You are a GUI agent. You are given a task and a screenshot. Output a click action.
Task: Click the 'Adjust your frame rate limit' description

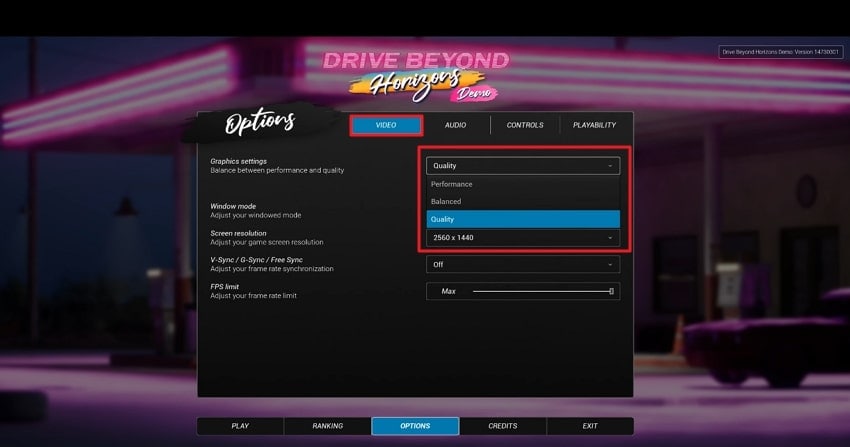[253, 296]
